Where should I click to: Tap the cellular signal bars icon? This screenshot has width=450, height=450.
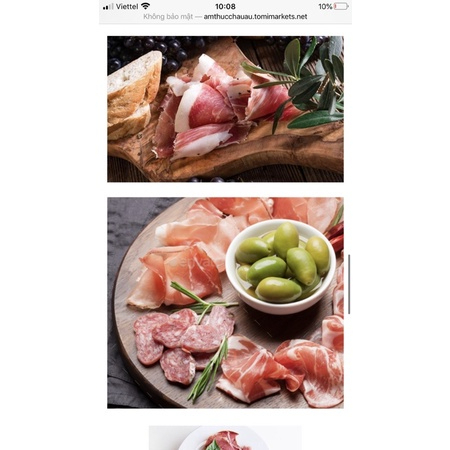(x=108, y=7)
